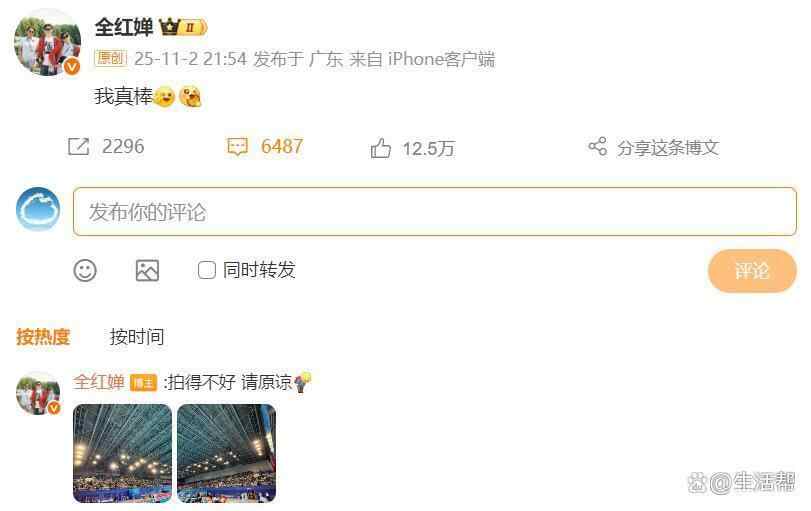The width and height of the screenshot is (811, 511).
Task: Click the commenter avatar beside 拍得不好
Action: [38, 393]
